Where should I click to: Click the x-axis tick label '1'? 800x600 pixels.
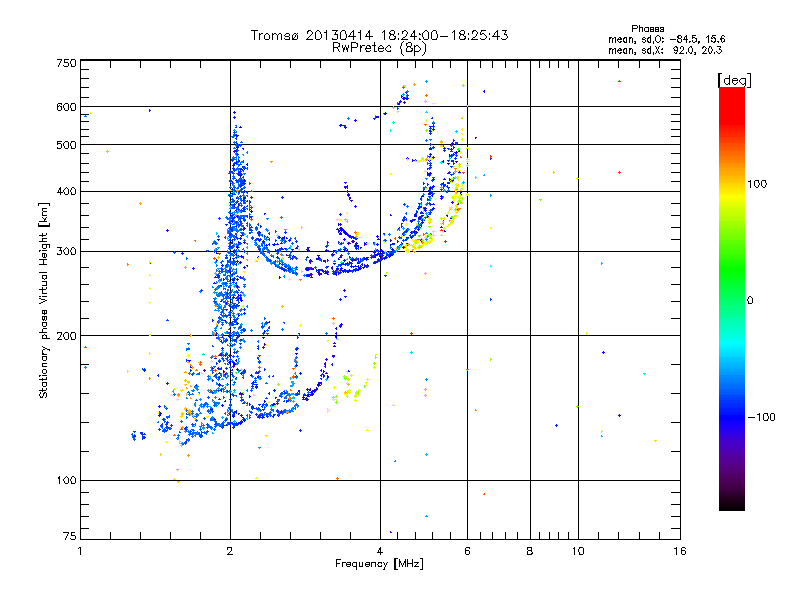coord(80,551)
